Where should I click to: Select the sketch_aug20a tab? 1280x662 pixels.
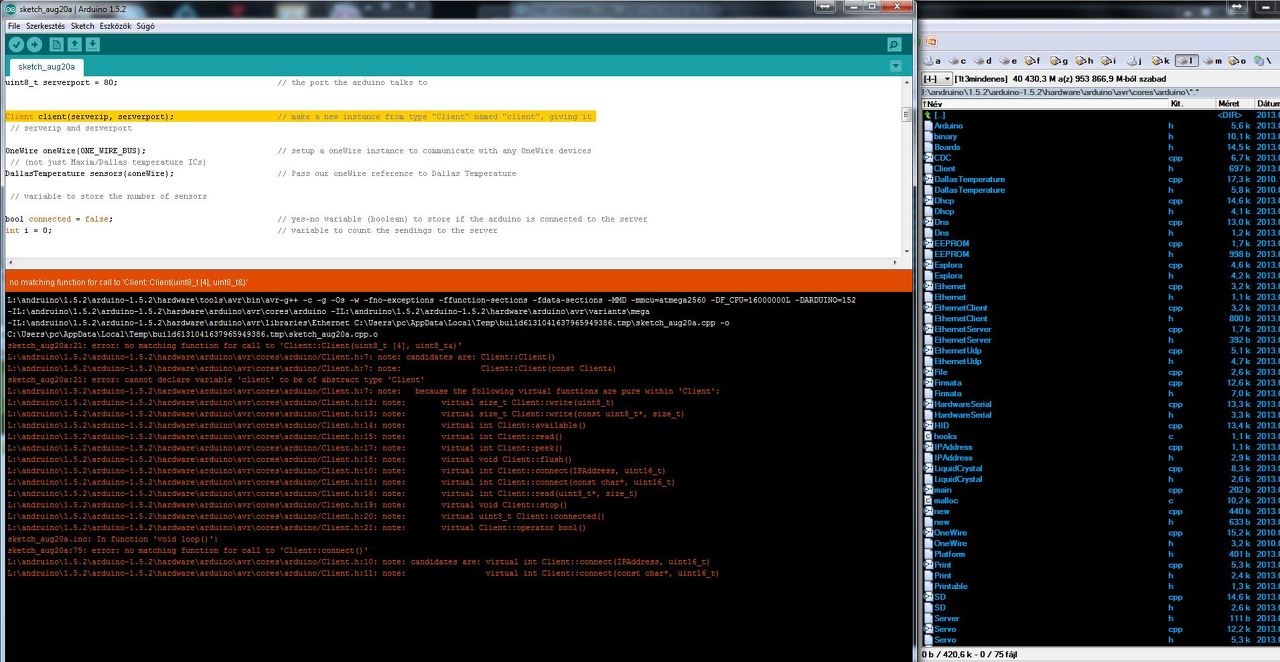pyautogui.click(x=46, y=66)
